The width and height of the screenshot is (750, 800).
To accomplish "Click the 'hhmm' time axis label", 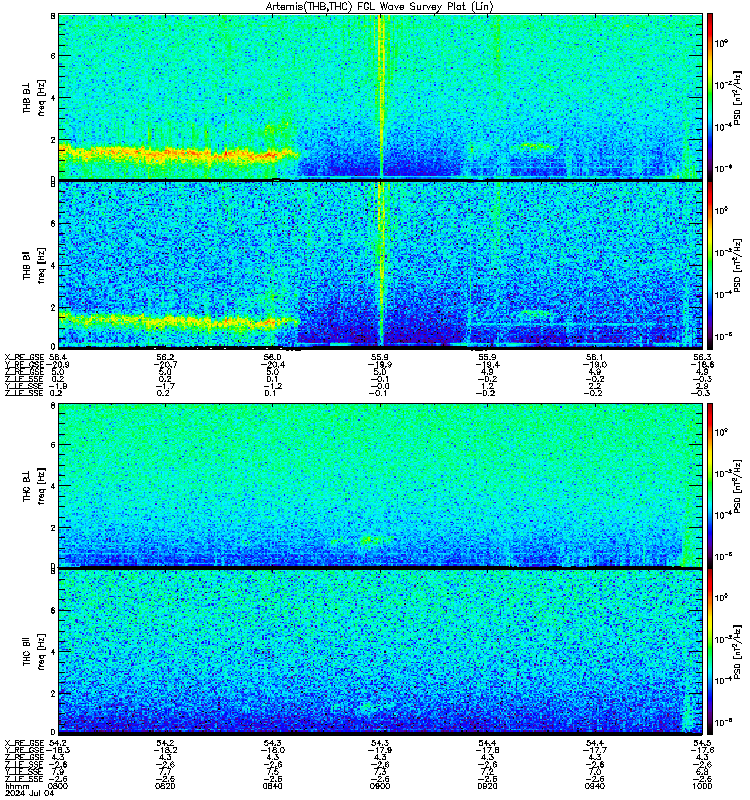I will (17, 786).
